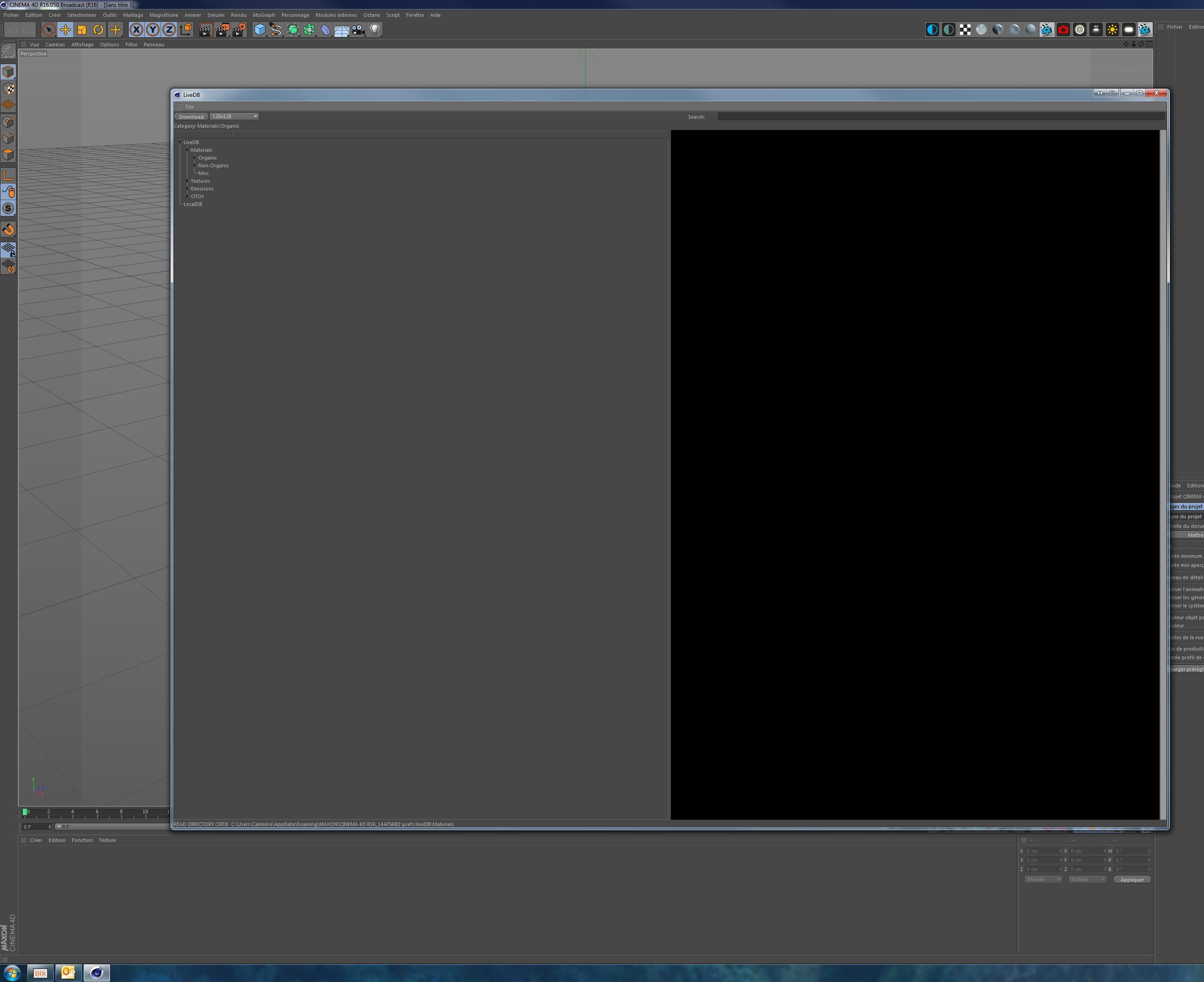This screenshot has width=1204, height=982.
Task: Select the Rotate tool icon
Action: (98, 30)
